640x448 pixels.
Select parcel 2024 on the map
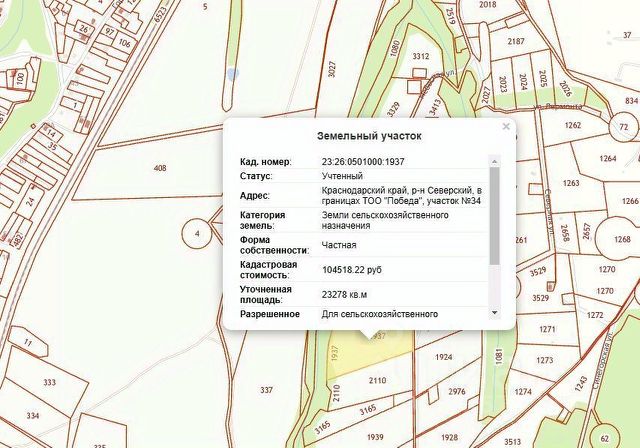point(523,82)
